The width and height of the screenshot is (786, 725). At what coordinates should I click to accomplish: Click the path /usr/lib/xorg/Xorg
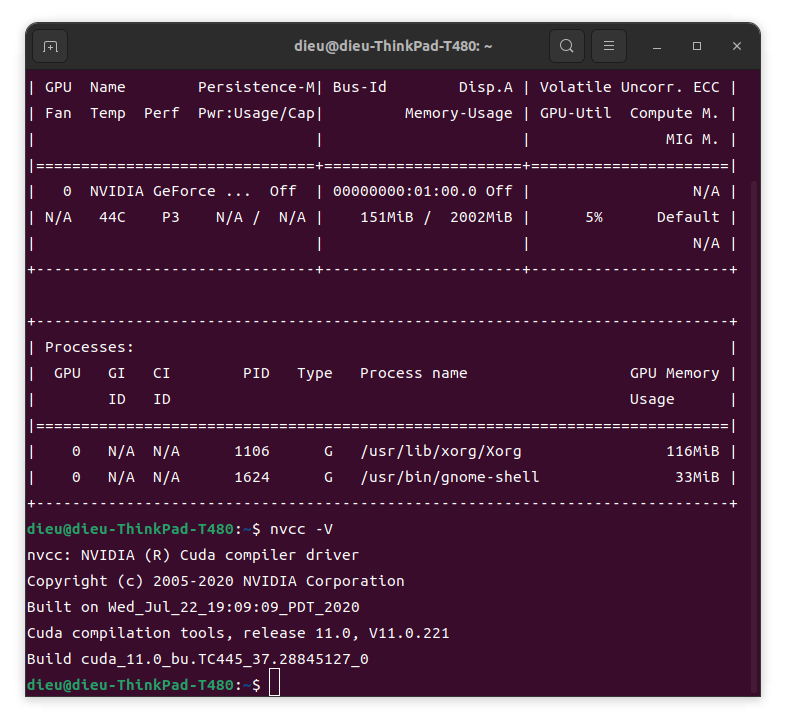(441, 451)
